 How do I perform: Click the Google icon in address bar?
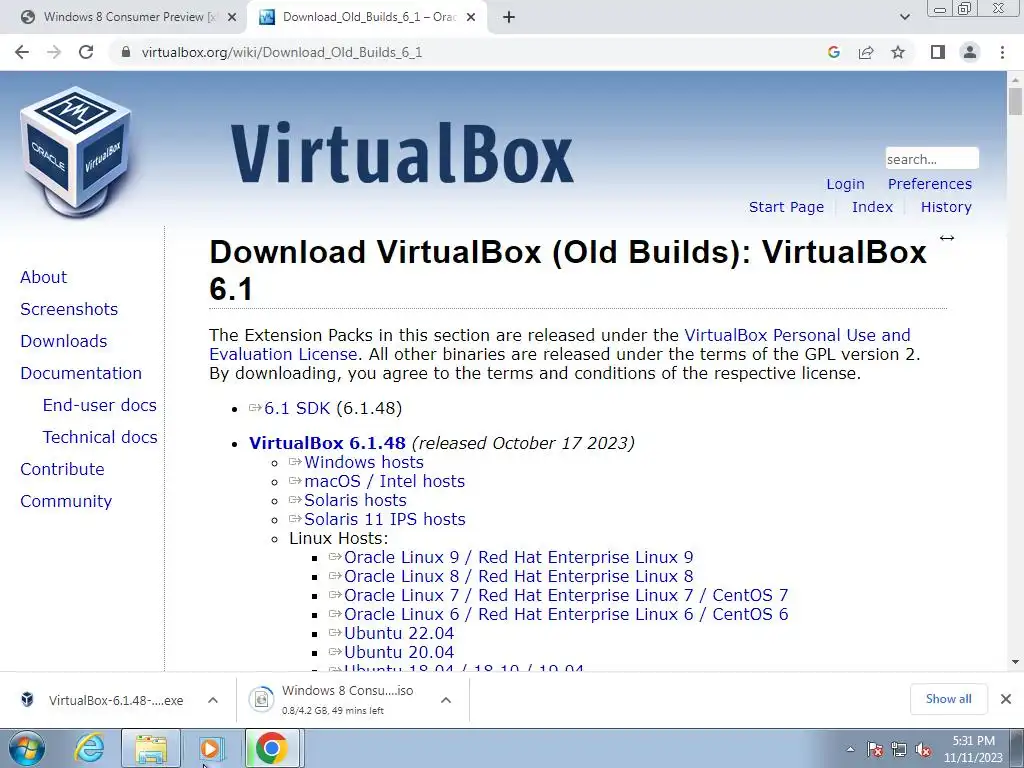pos(833,52)
